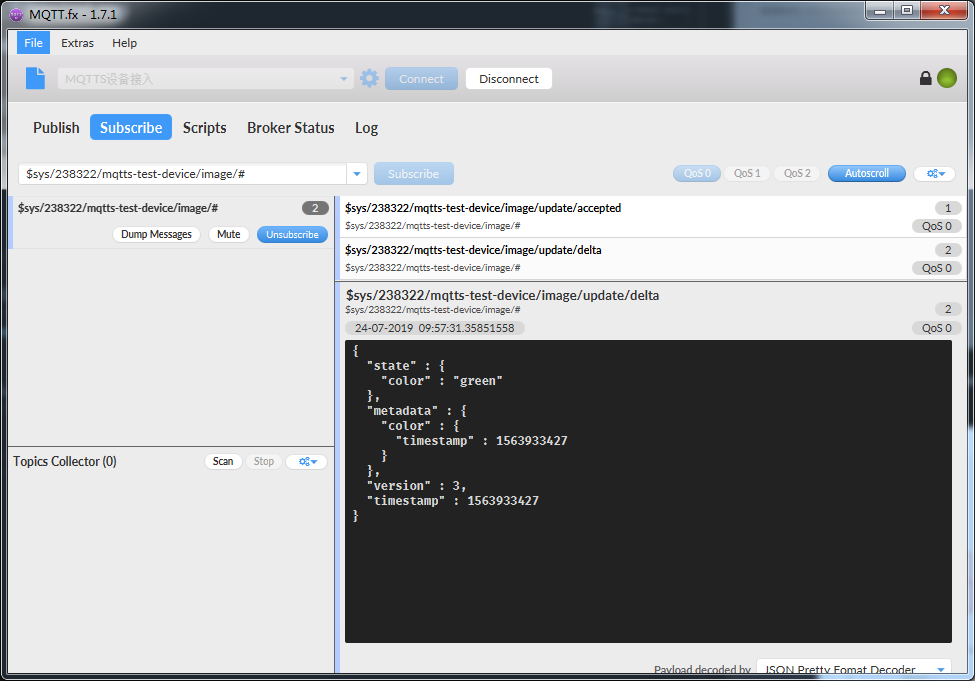This screenshot has width=975, height=681.
Task: Click the detail heading update/delta topic
Action: pos(502,295)
